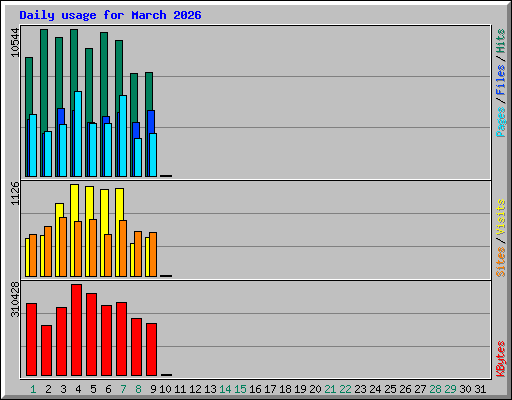
Task: Click the Hits legend label
Action: [x=500, y=42]
